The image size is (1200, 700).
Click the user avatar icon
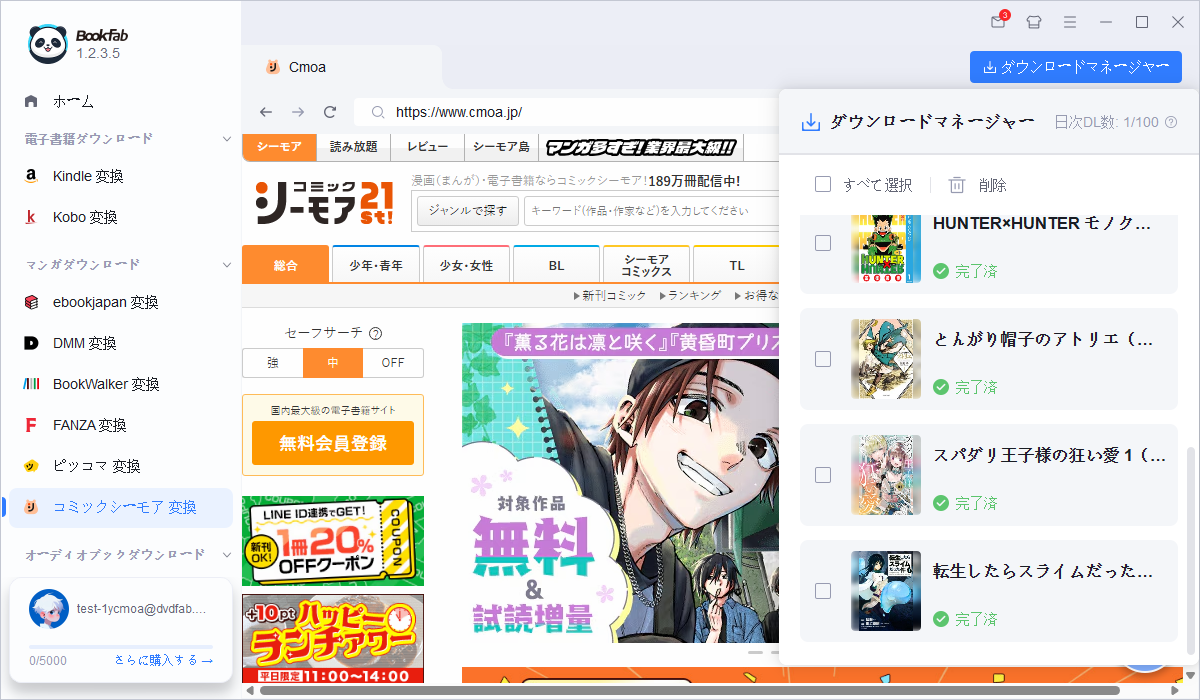pos(49,609)
